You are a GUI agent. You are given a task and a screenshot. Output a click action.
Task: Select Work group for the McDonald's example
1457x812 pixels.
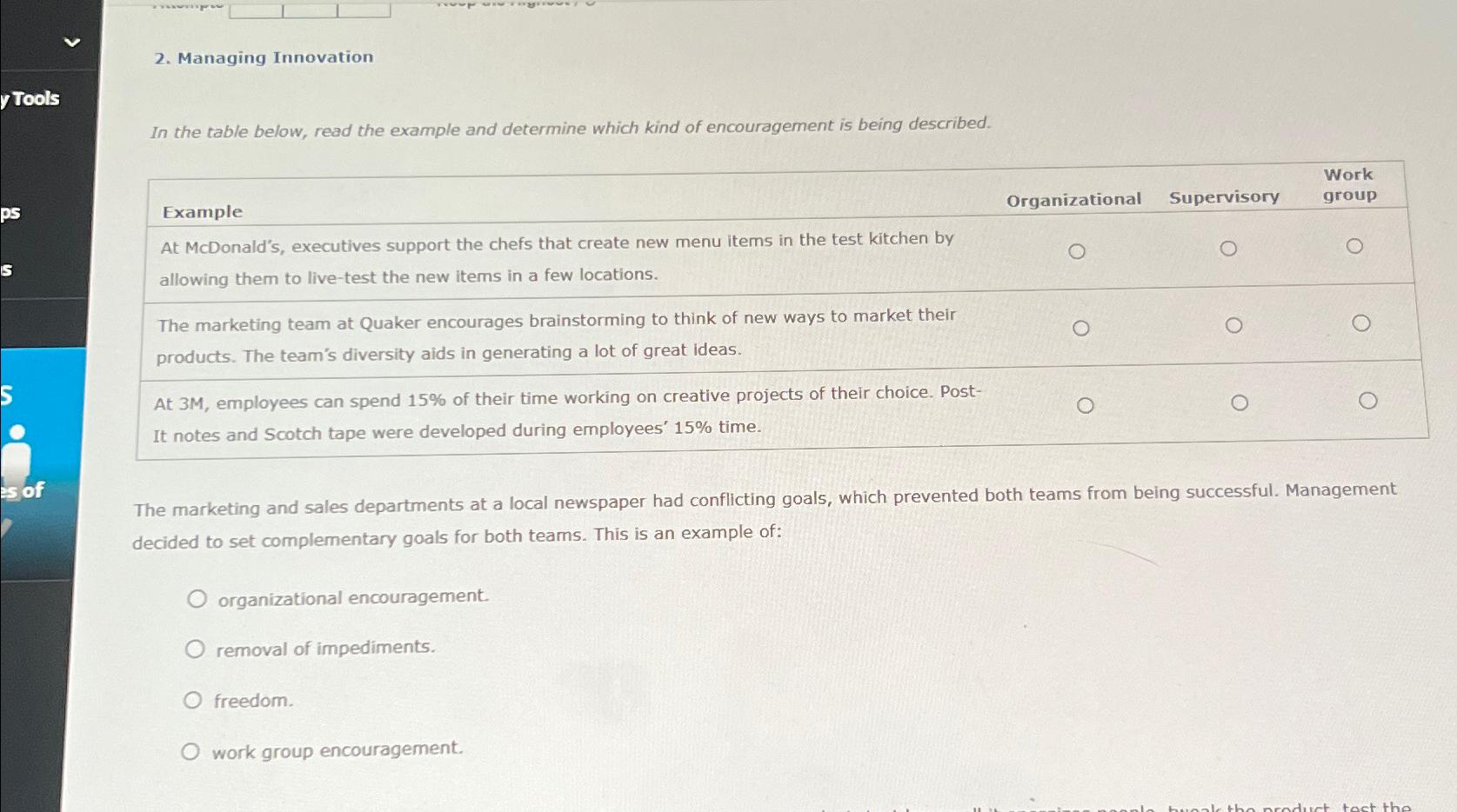[x=1356, y=244]
